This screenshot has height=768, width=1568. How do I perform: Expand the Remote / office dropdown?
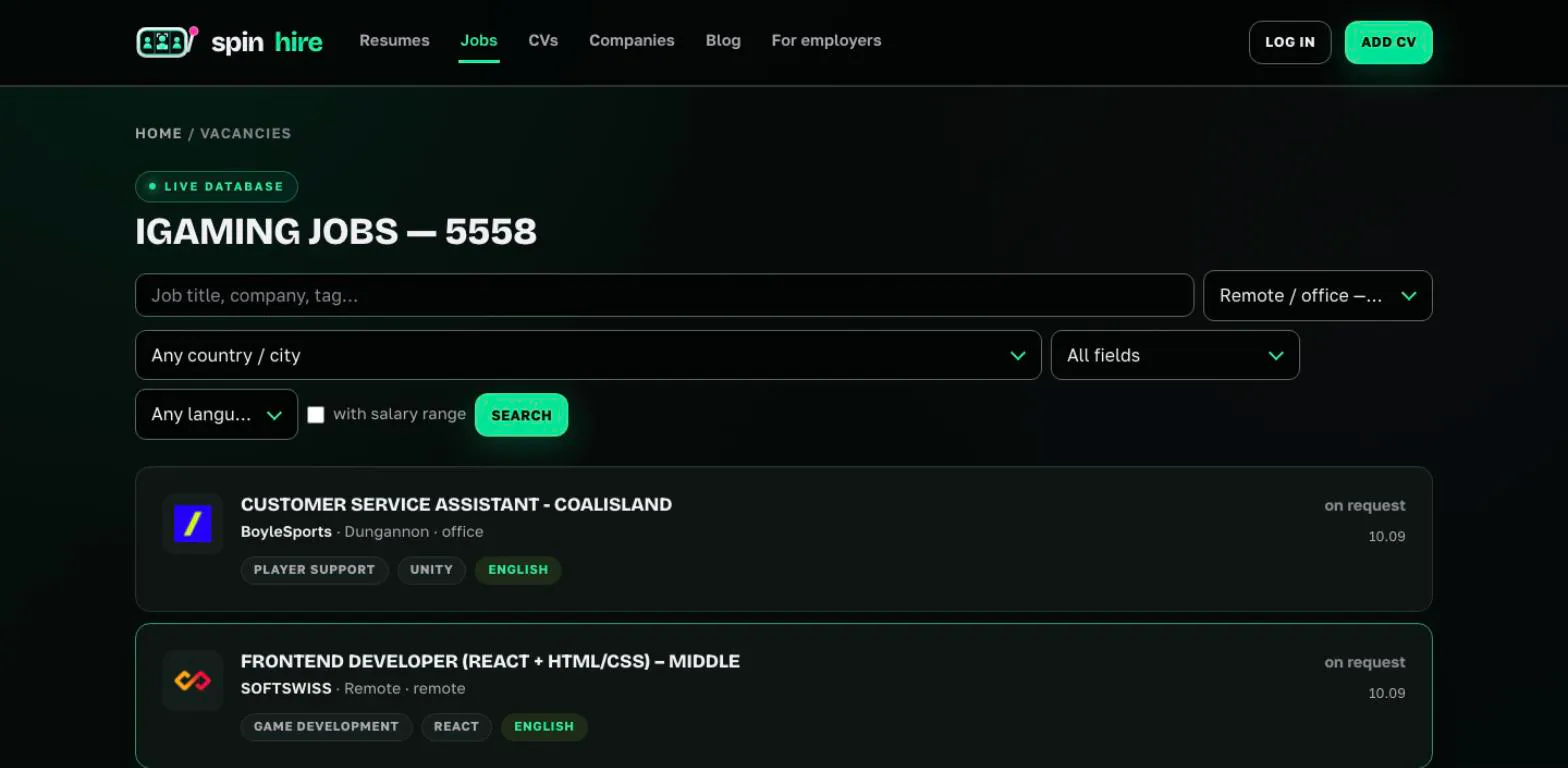pos(1318,296)
